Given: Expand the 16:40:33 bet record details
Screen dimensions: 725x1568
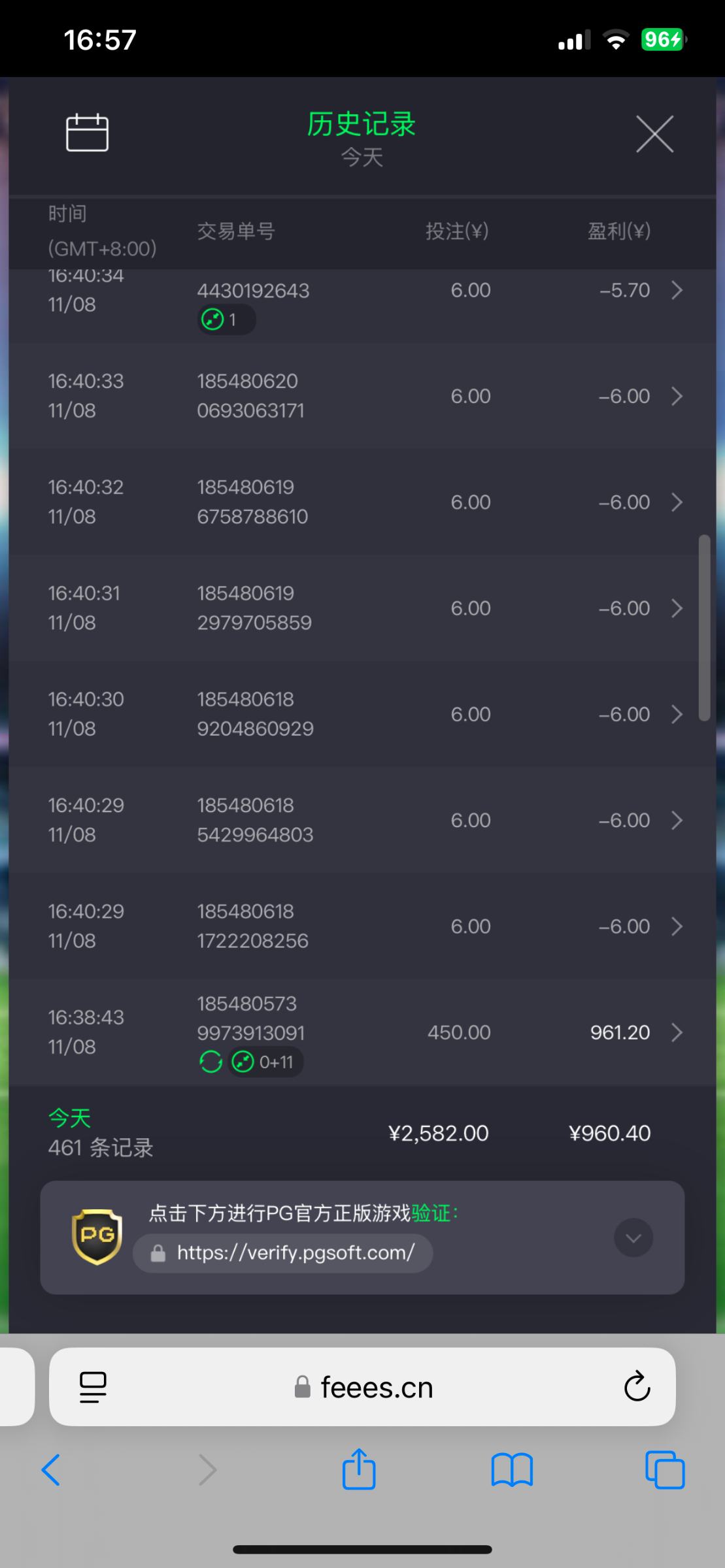Looking at the screenshot, I should point(677,396).
